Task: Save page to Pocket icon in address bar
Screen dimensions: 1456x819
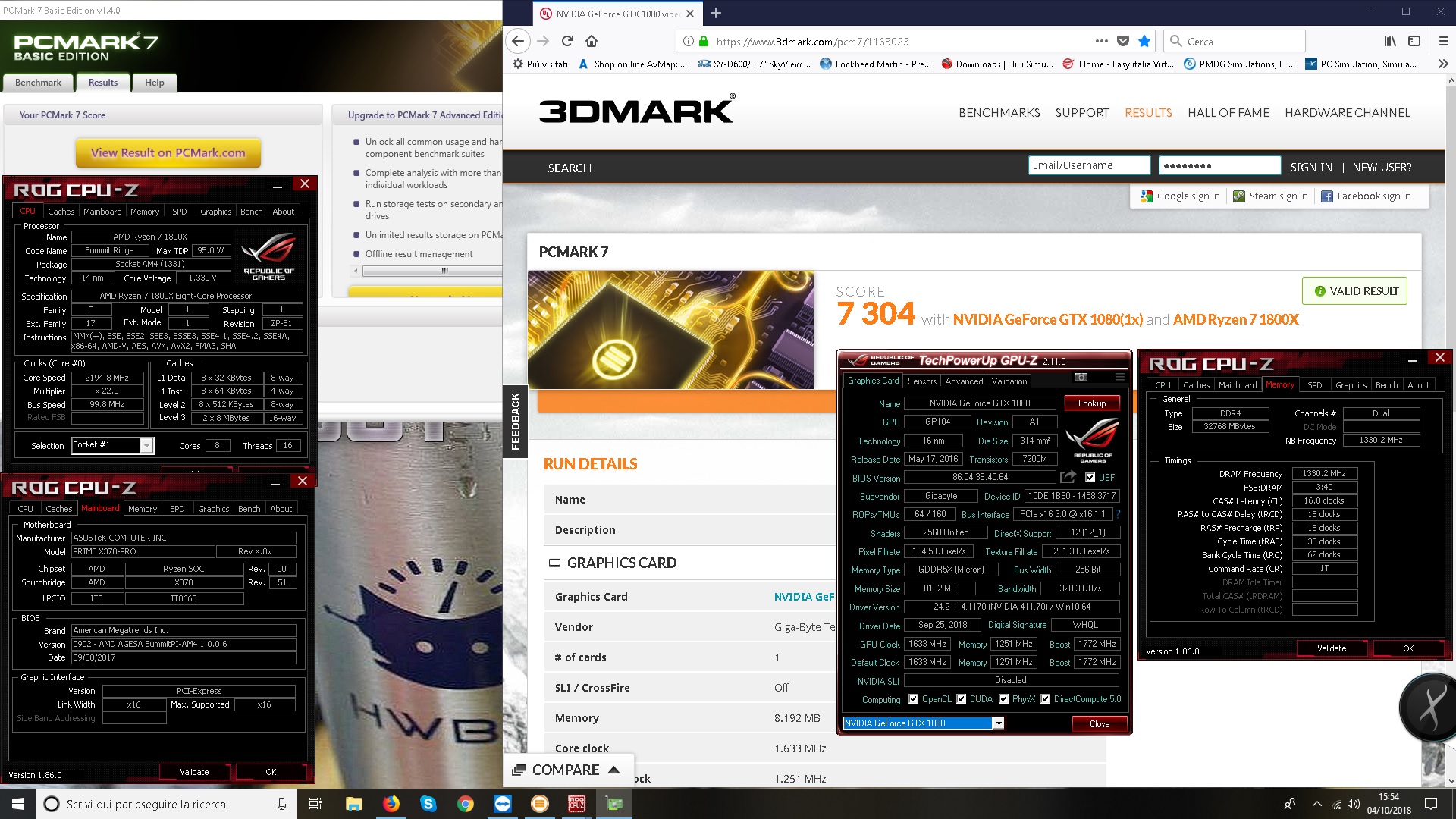Action: coord(1123,41)
